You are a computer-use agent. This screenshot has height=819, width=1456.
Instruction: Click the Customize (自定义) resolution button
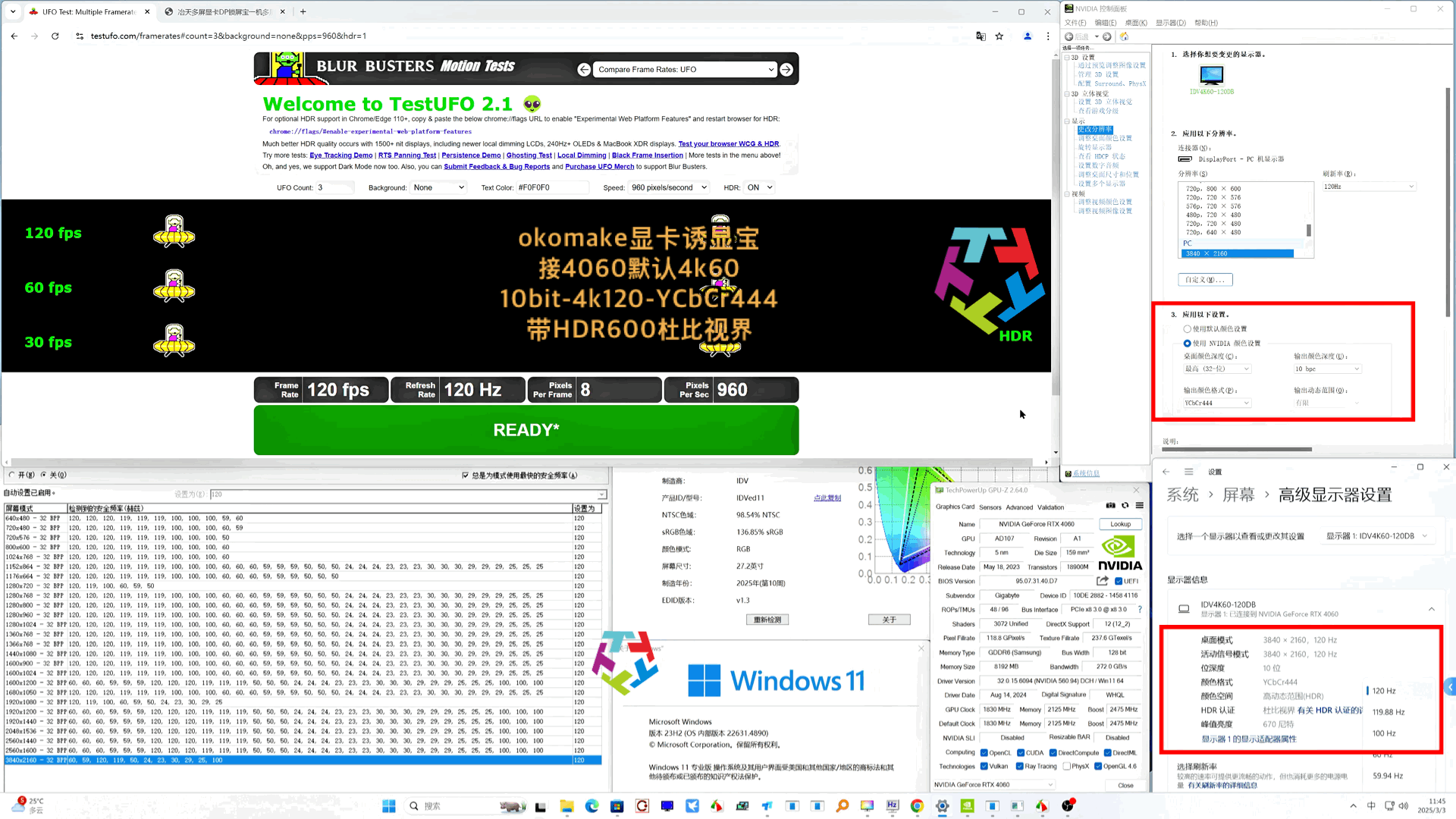click(x=1205, y=280)
